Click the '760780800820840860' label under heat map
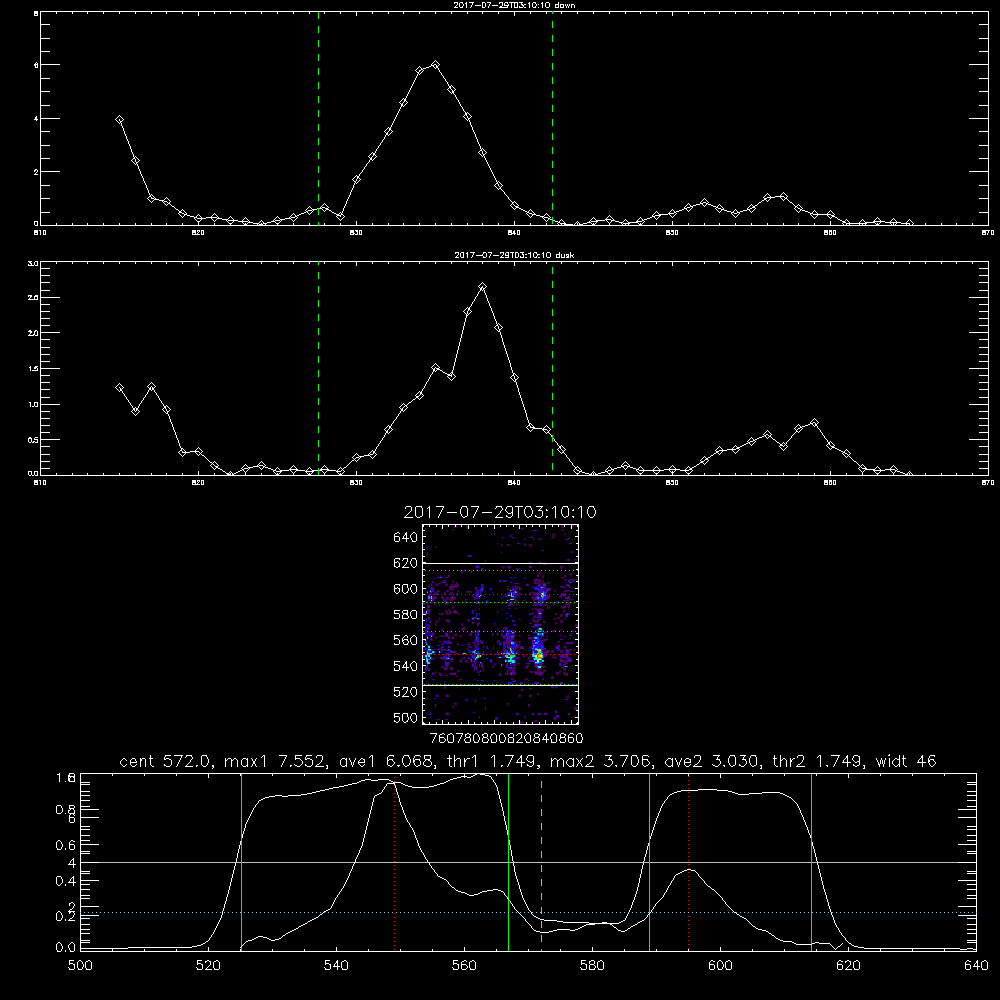The height and width of the screenshot is (1000, 1000). click(x=506, y=738)
